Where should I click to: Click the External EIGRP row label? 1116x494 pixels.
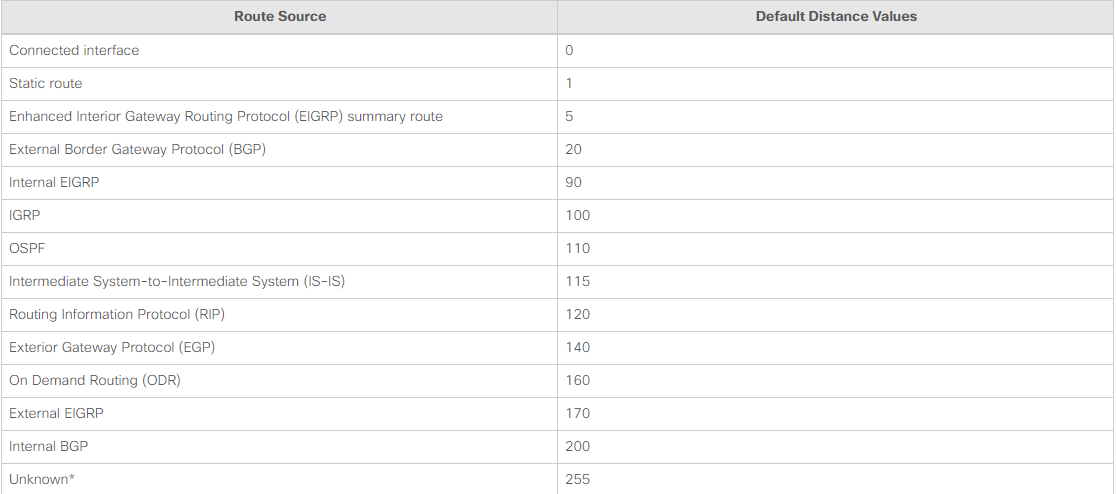(56, 413)
